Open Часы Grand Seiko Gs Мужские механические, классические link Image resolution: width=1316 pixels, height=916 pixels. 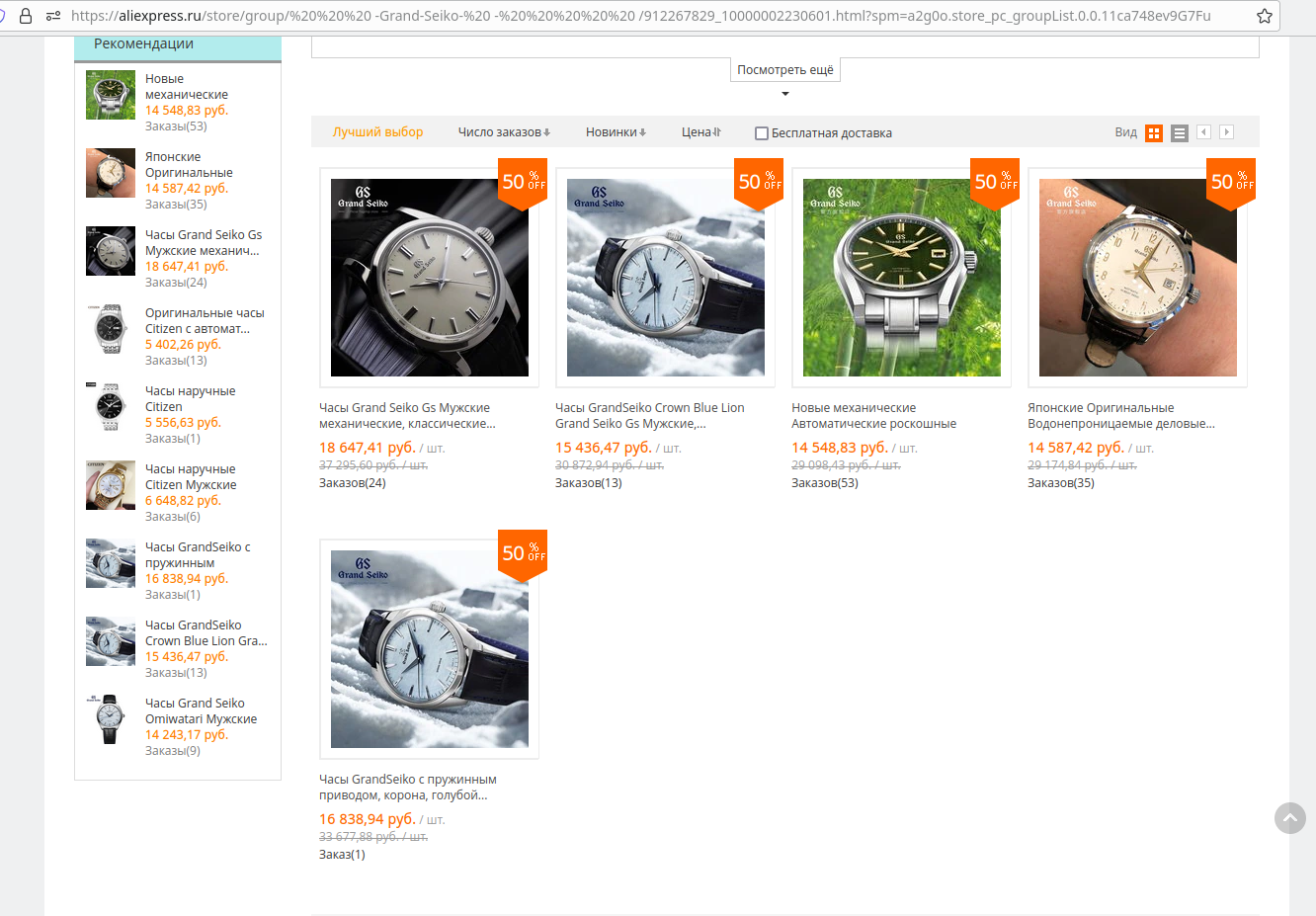(x=407, y=416)
